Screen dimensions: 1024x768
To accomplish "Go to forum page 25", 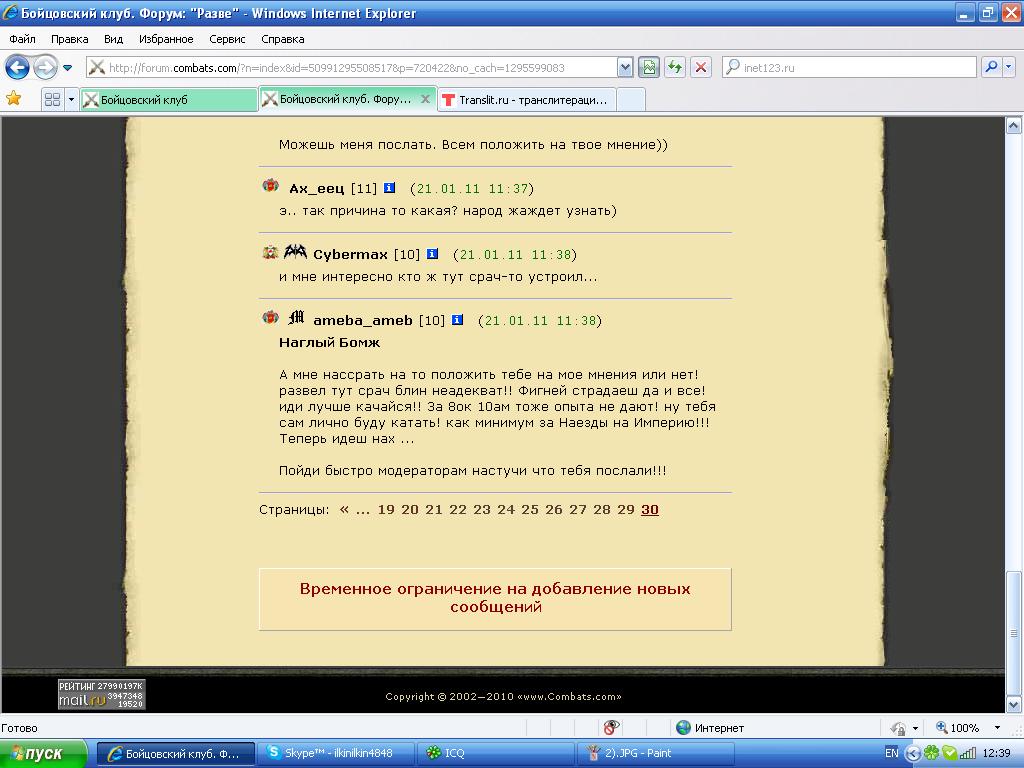I will pos(530,509).
